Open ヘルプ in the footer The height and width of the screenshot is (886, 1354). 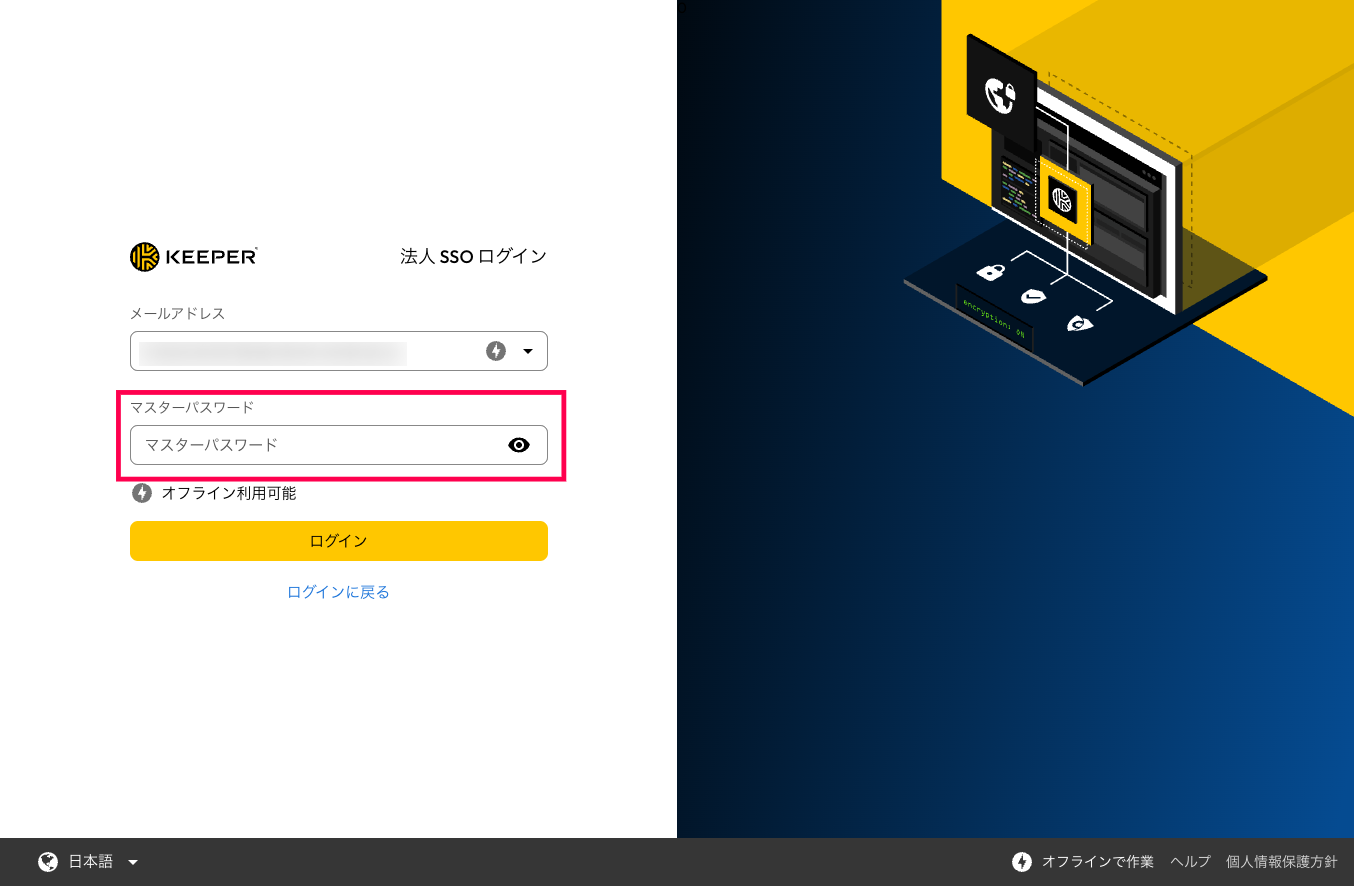pos(1190,862)
